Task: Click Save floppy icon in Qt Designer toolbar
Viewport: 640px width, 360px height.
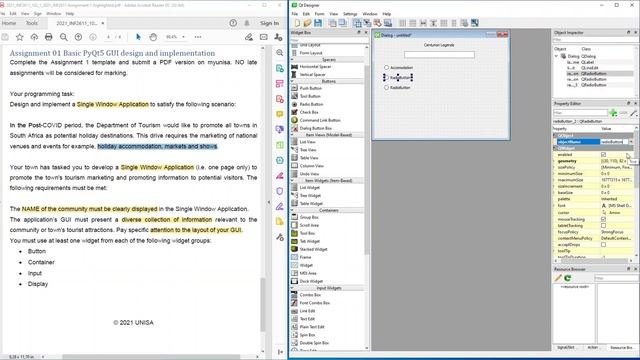Action: coord(318,23)
